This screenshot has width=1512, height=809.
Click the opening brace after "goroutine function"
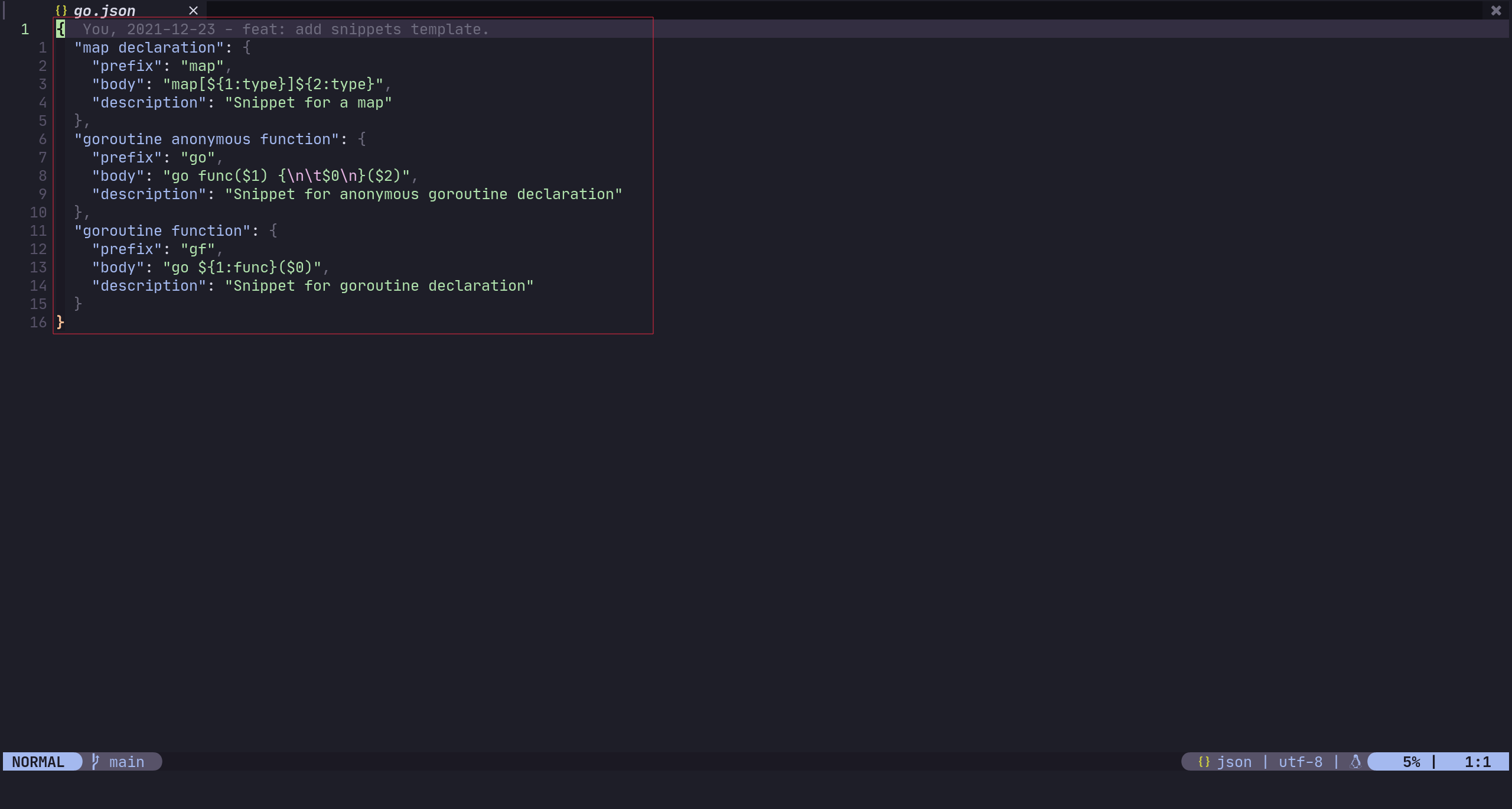point(273,231)
